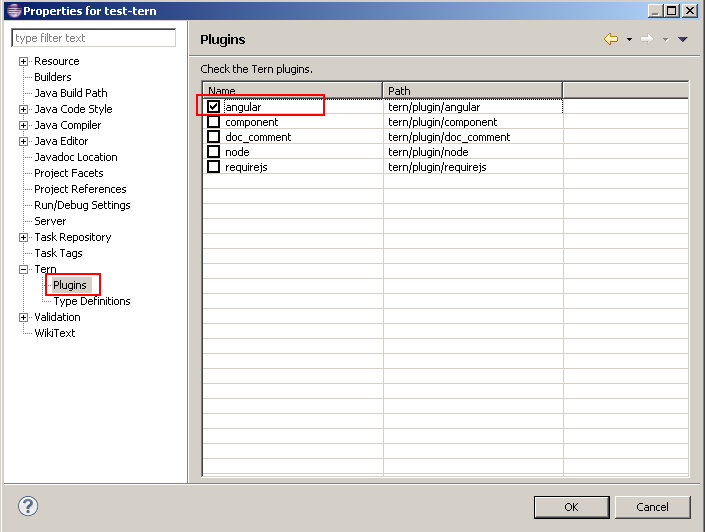Select the tern/plugin/doc_comment path cell
This screenshot has height=532, width=705.
tap(473, 137)
